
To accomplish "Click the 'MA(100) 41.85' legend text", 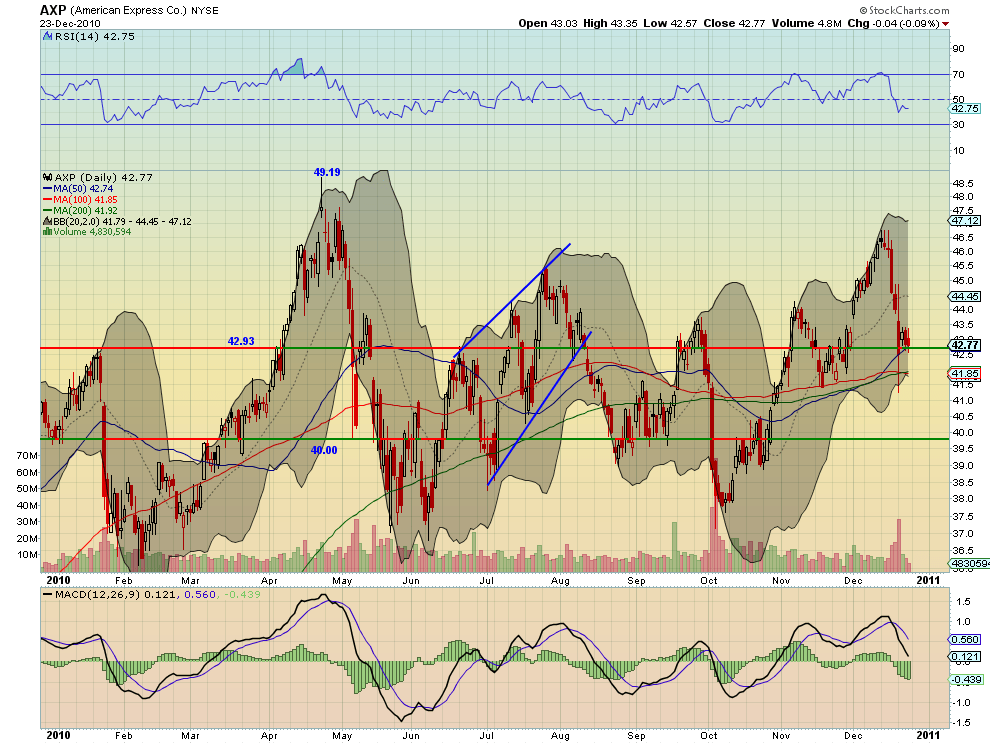I will pyautogui.click(x=85, y=200).
